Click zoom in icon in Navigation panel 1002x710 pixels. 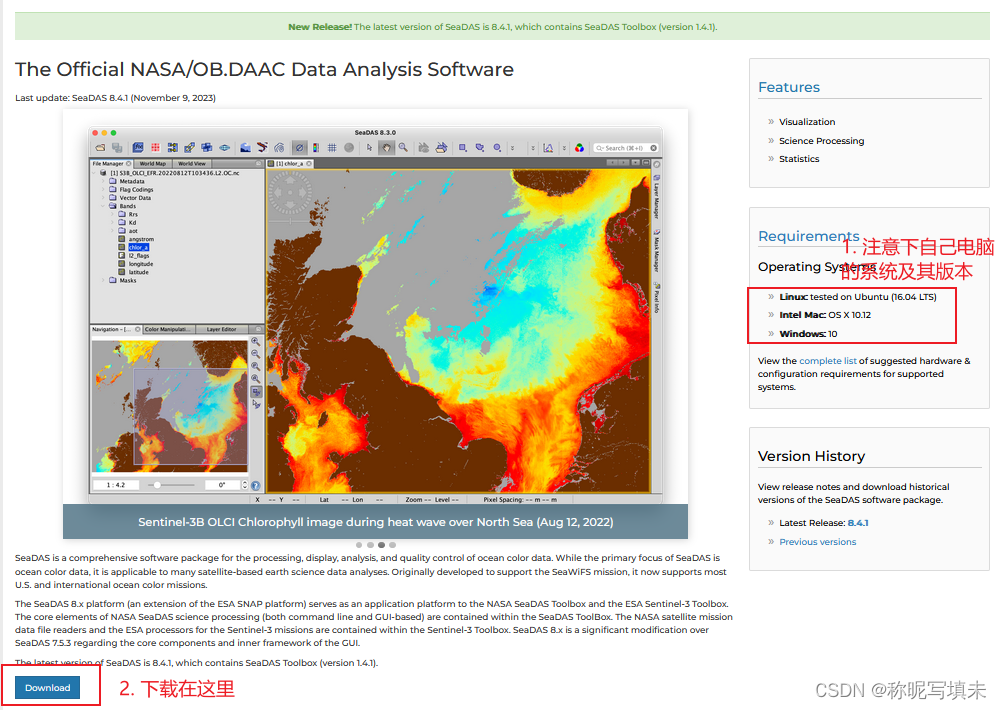256,341
